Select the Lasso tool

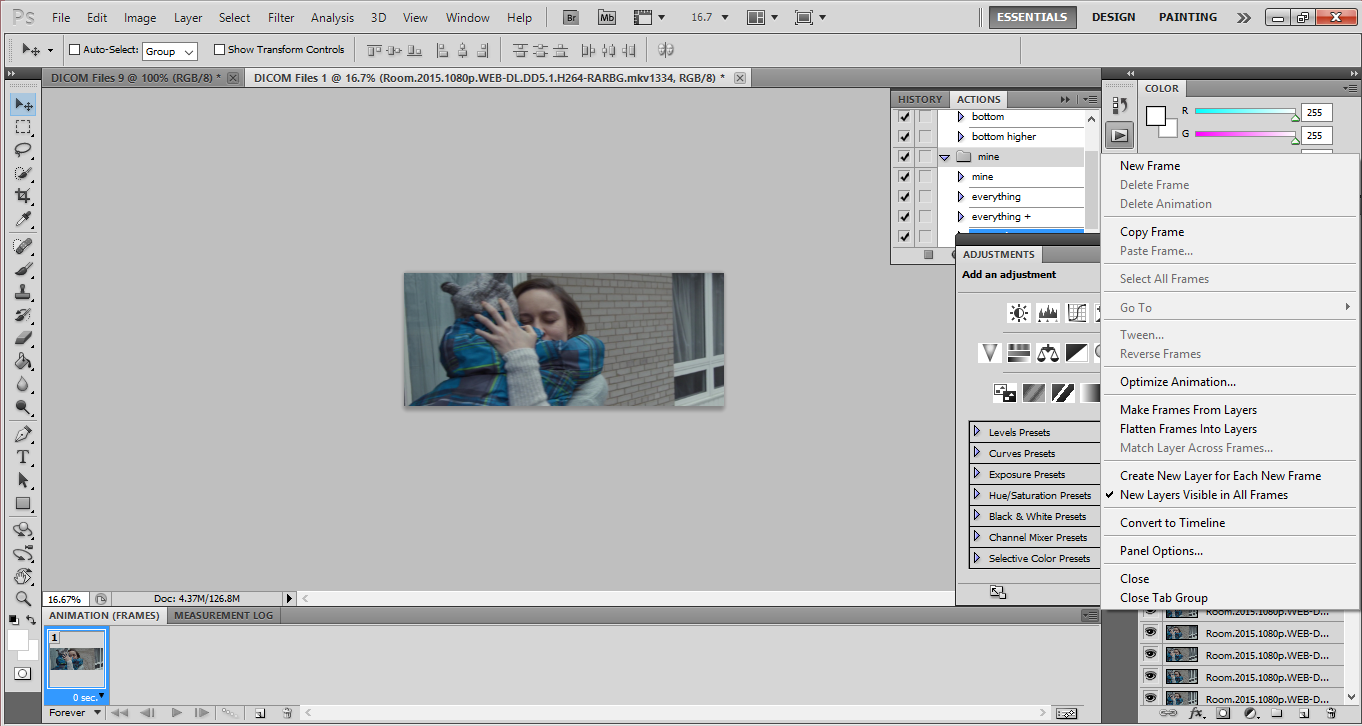click(x=23, y=150)
